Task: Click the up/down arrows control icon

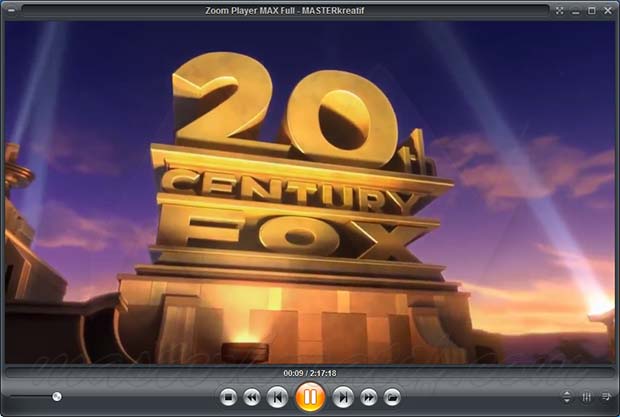Action: [x=567, y=397]
